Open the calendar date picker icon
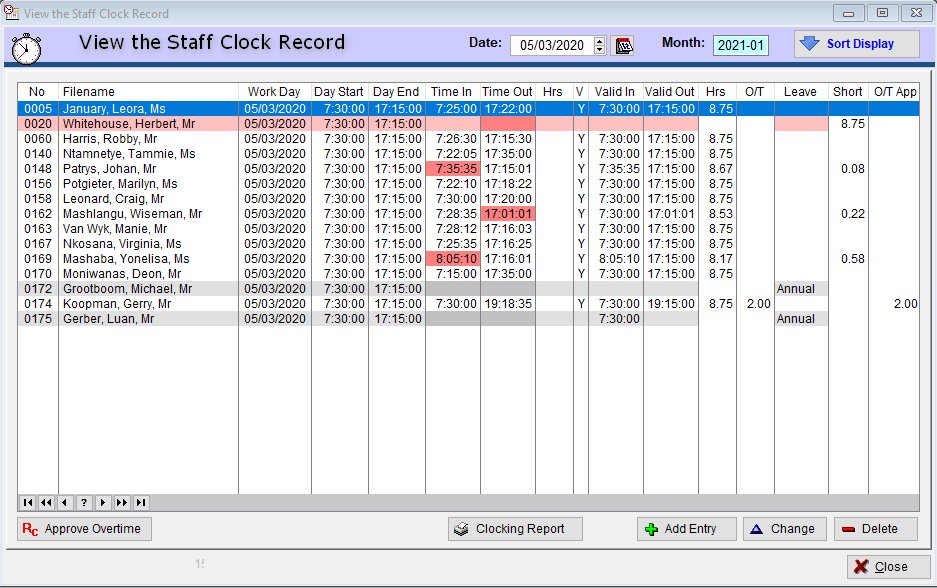 625,45
